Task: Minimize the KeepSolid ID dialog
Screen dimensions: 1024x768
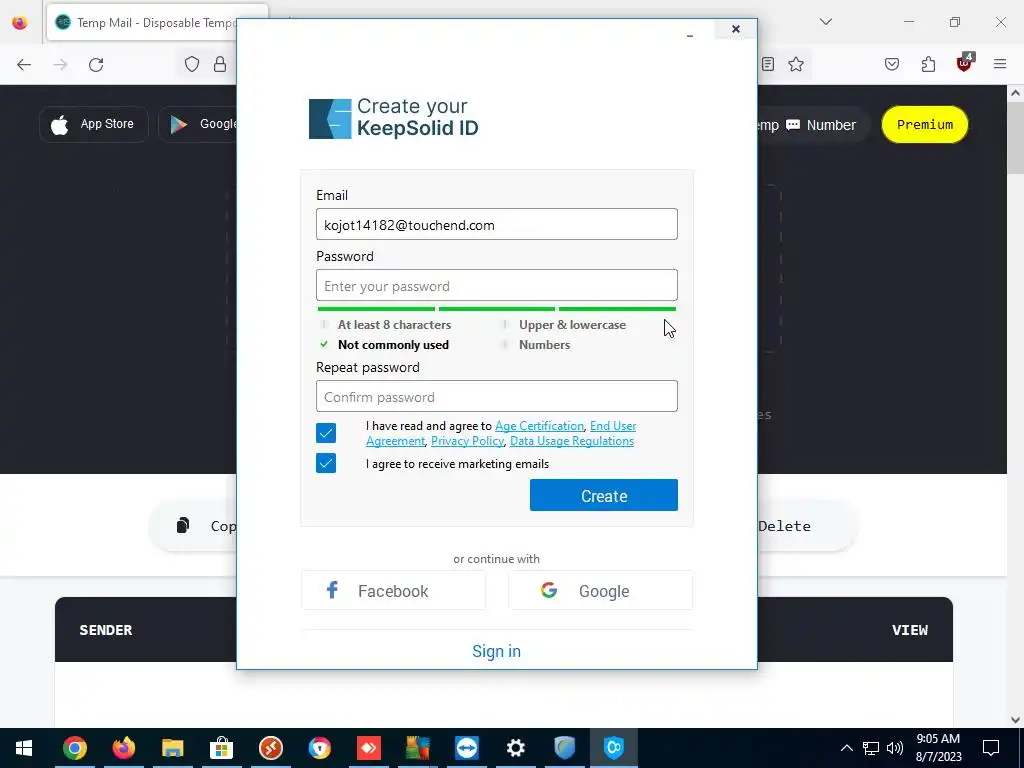Action: [x=690, y=33]
